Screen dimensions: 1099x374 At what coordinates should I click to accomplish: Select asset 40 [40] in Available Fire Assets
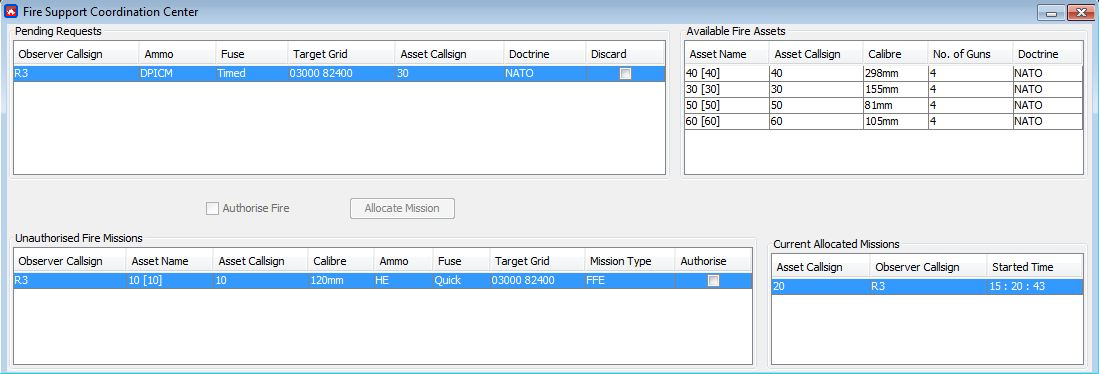pyautogui.click(x=726, y=74)
